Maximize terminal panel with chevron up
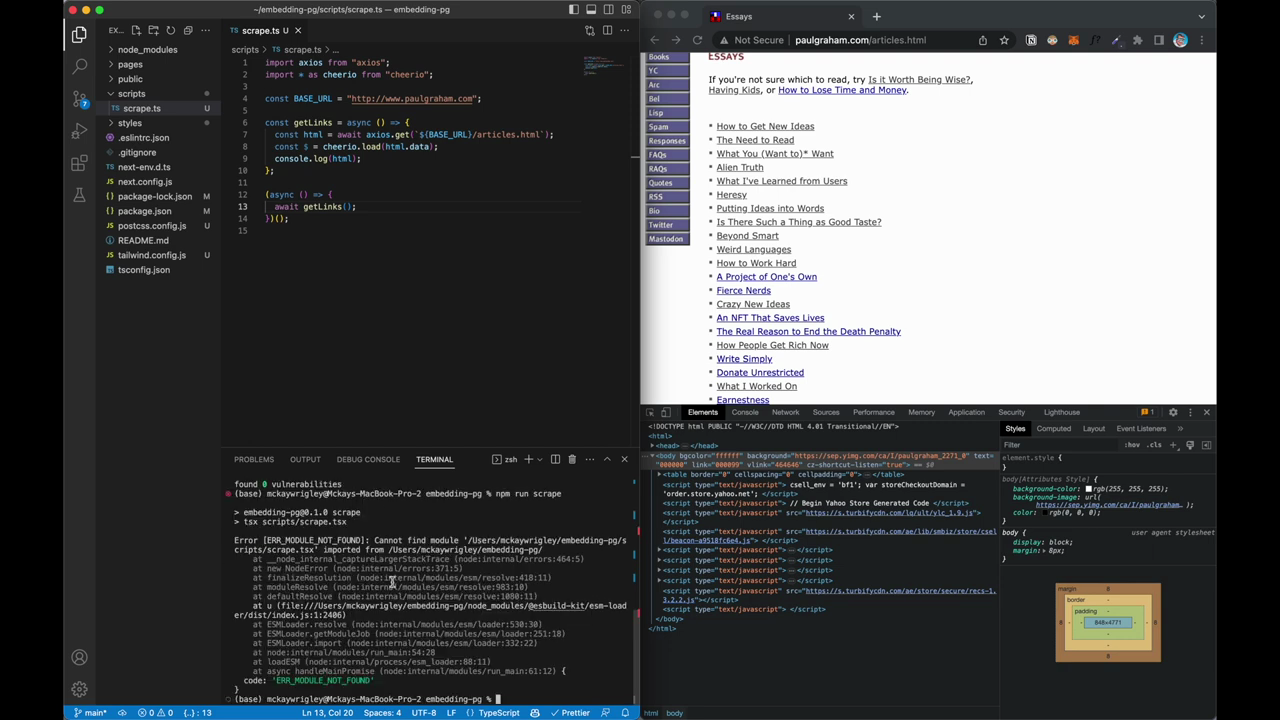 point(607,459)
